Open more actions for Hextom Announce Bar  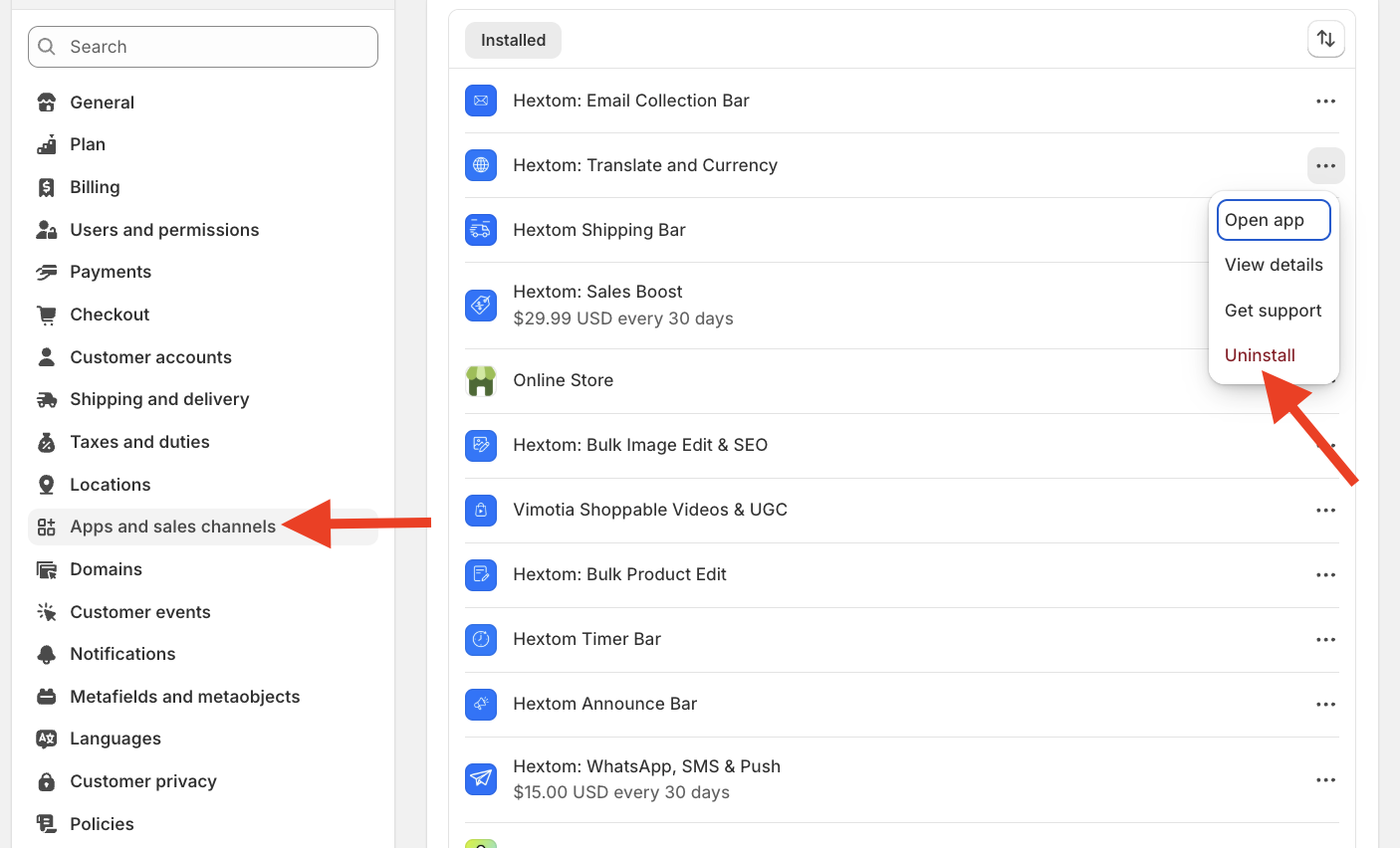pyautogui.click(x=1325, y=704)
